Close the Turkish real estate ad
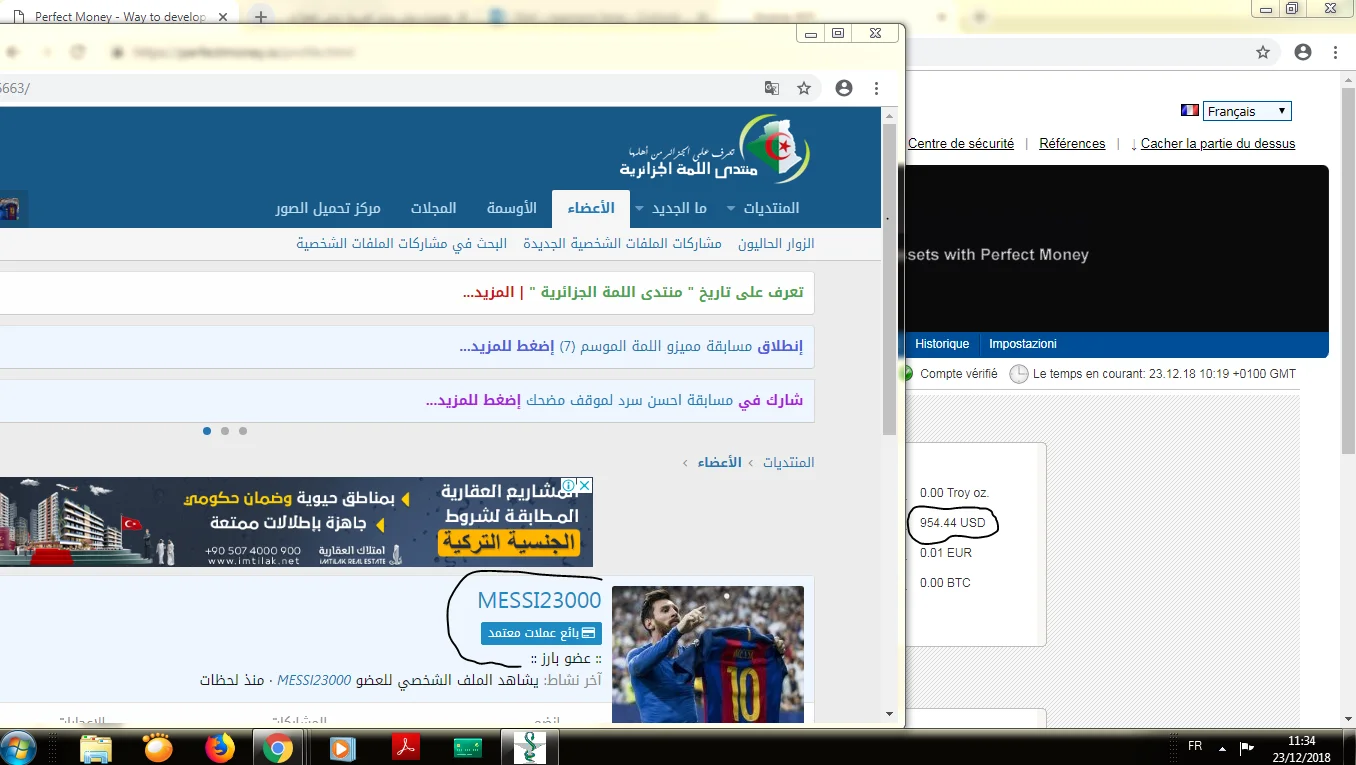This screenshot has width=1356, height=765. (585, 485)
